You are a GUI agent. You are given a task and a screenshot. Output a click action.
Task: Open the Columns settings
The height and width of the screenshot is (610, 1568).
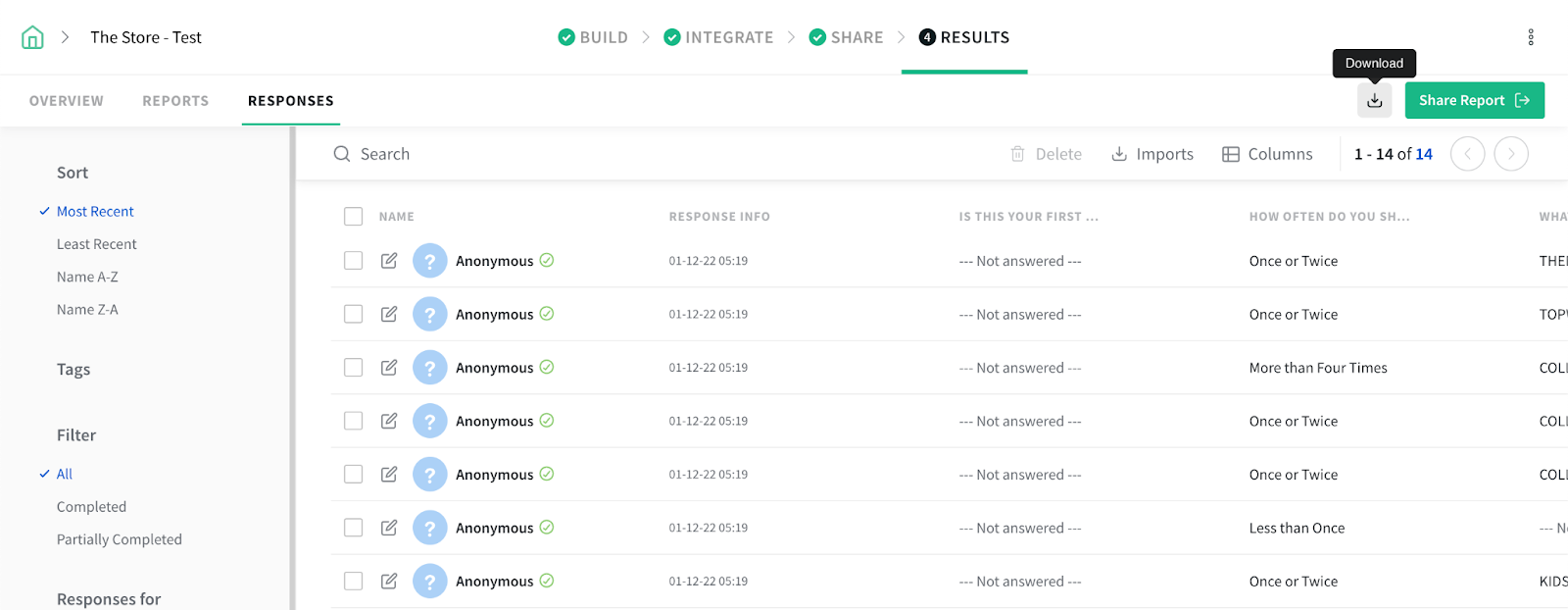click(x=1267, y=154)
